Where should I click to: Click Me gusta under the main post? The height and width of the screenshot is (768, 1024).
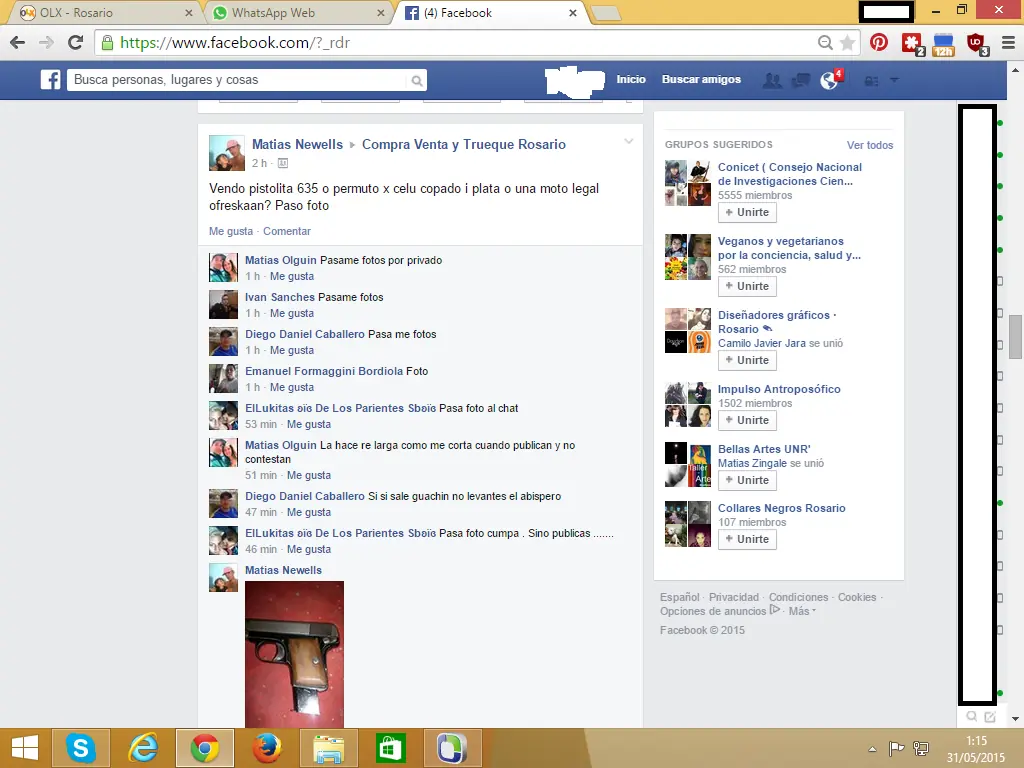tap(231, 231)
